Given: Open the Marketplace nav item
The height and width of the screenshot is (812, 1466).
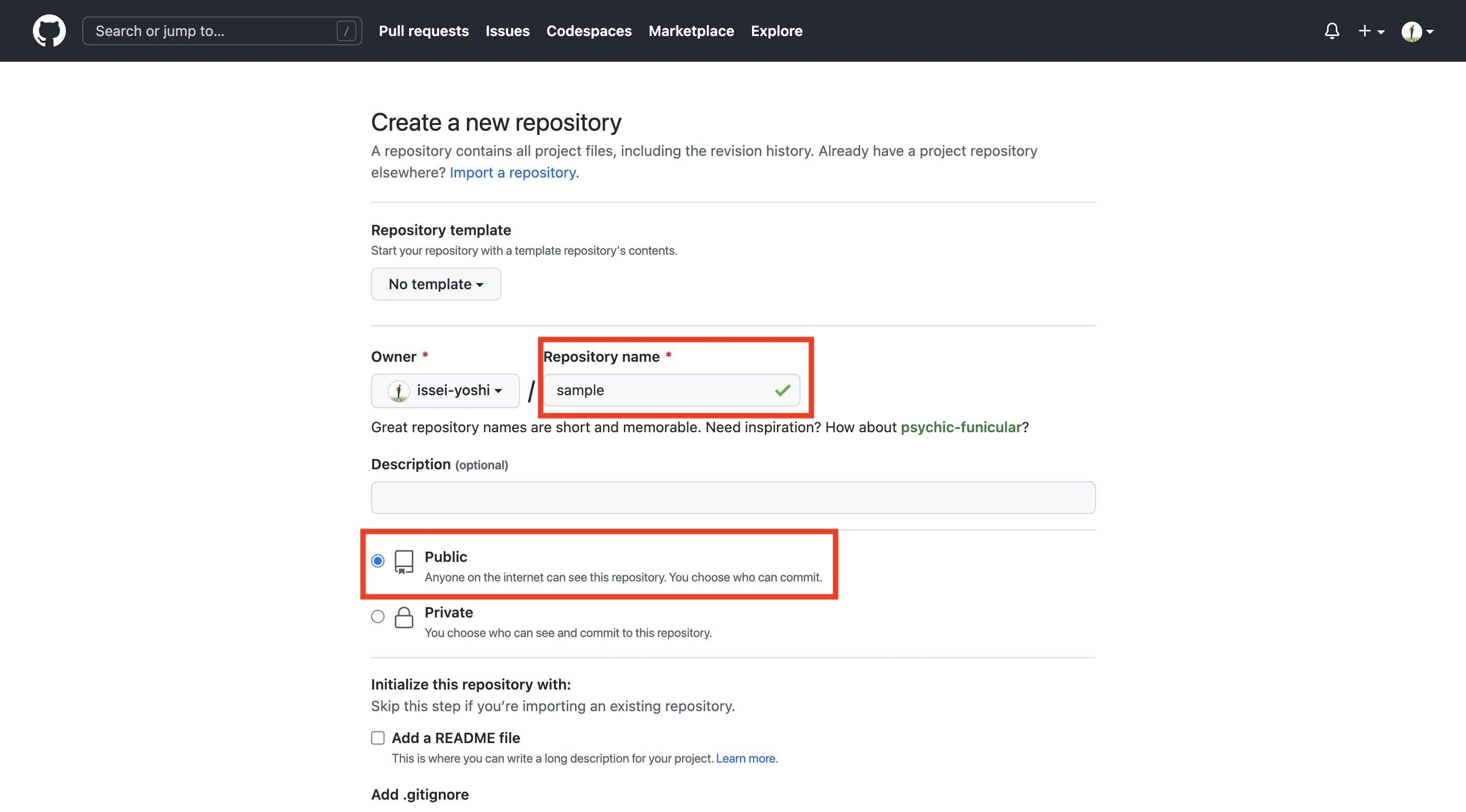Looking at the screenshot, I should coord(691,31).
